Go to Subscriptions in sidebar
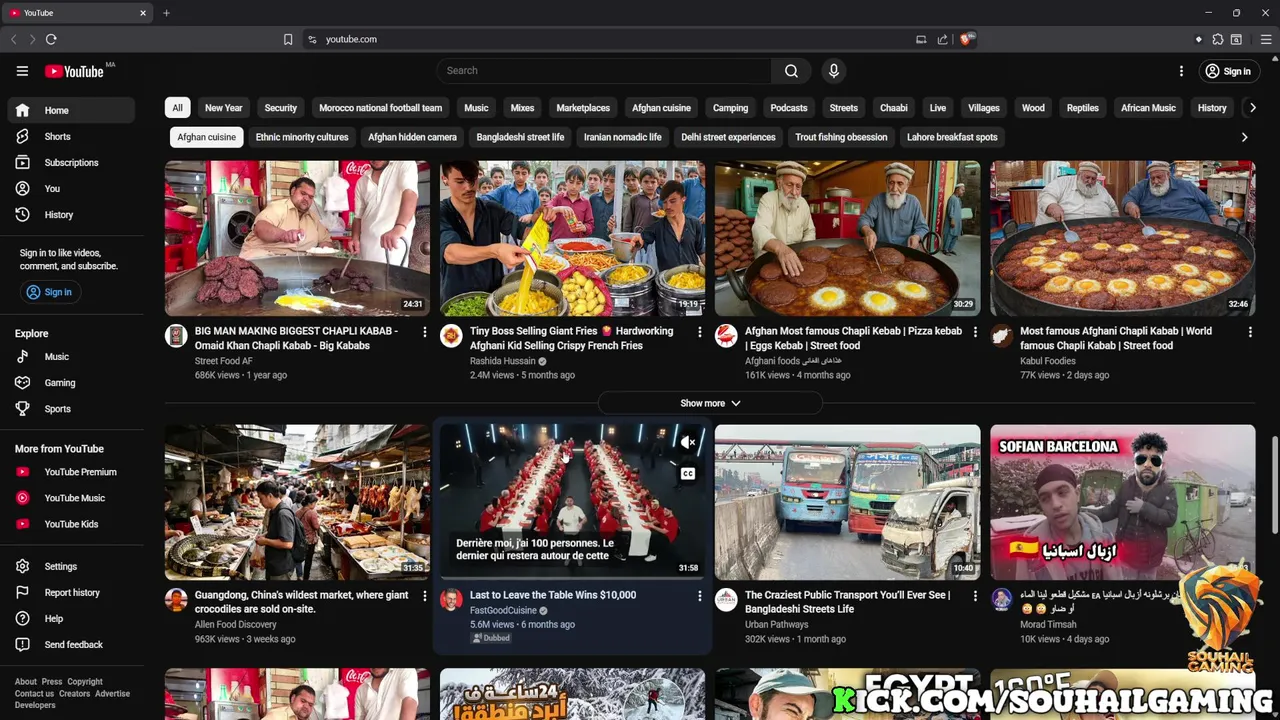 pyautogui.click(x=71, y=162)
